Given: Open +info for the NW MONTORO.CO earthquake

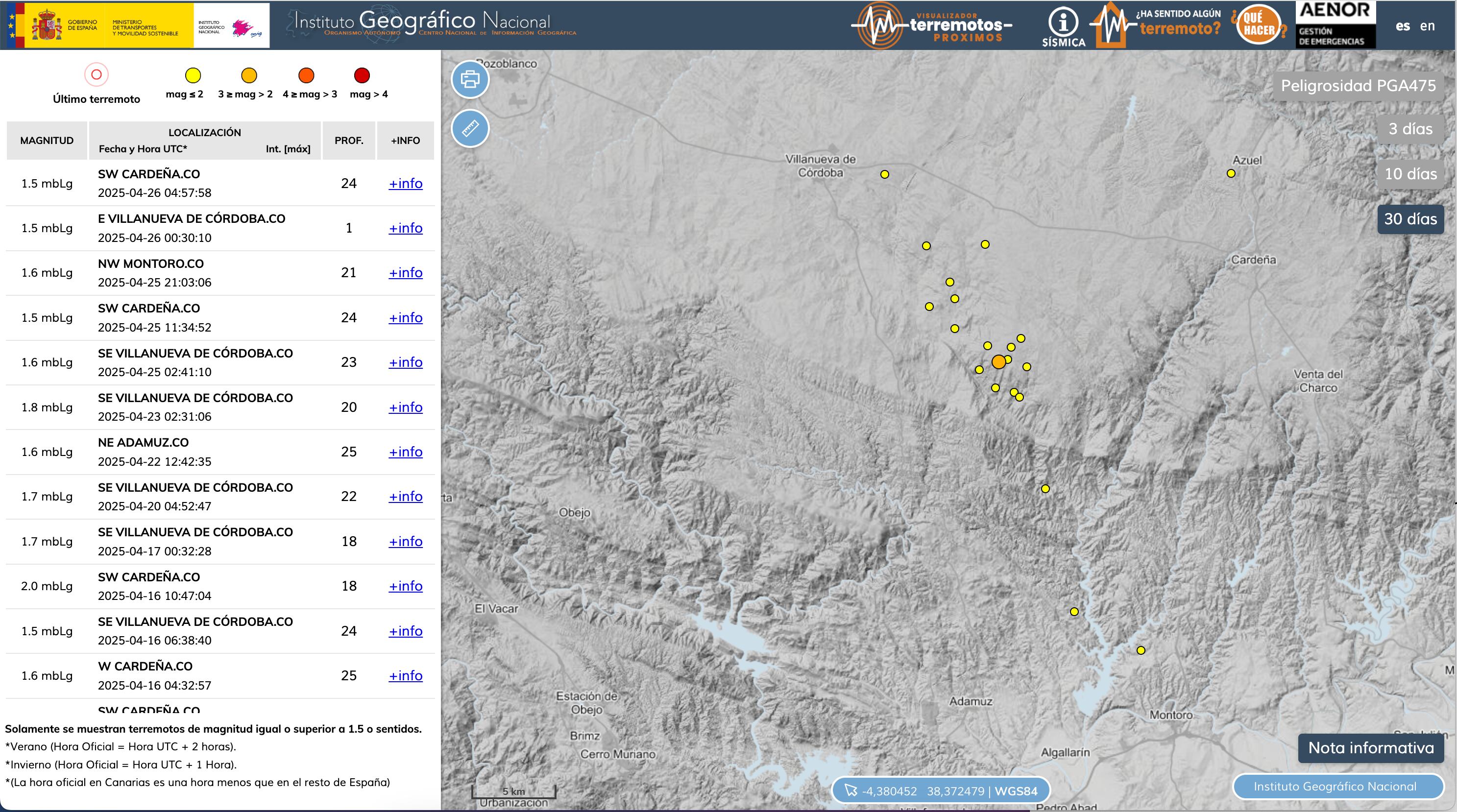Looking at the screenshot, I should click(405, 273).
